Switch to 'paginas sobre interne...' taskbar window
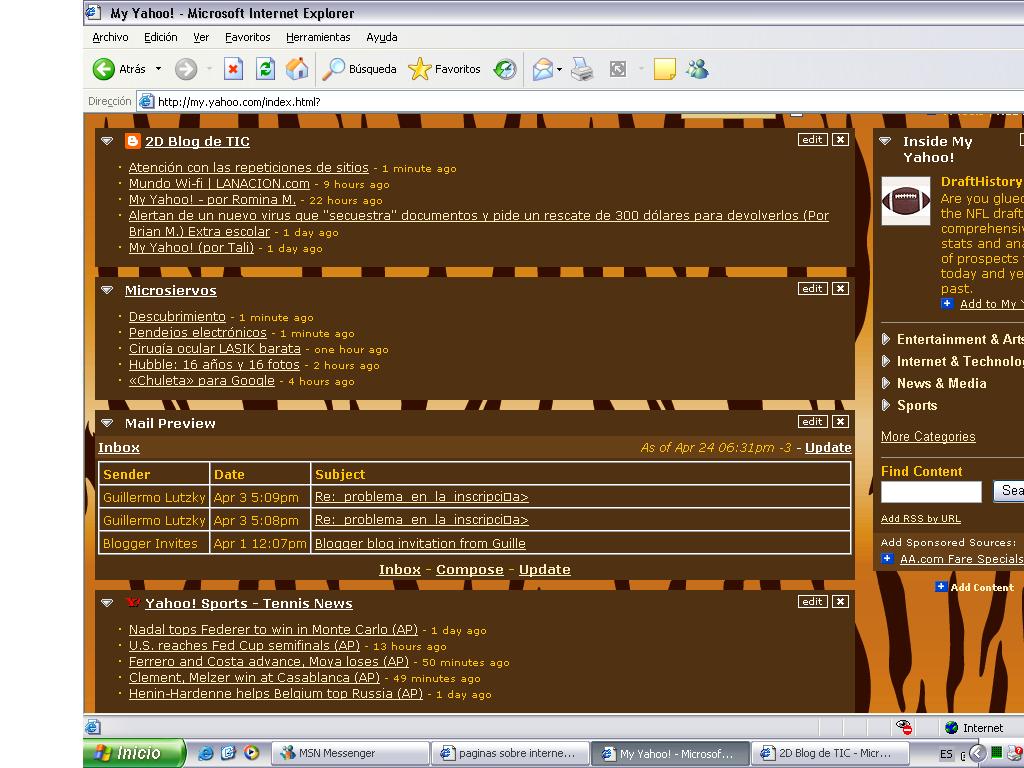The image size is (1024, 768). 510,754
